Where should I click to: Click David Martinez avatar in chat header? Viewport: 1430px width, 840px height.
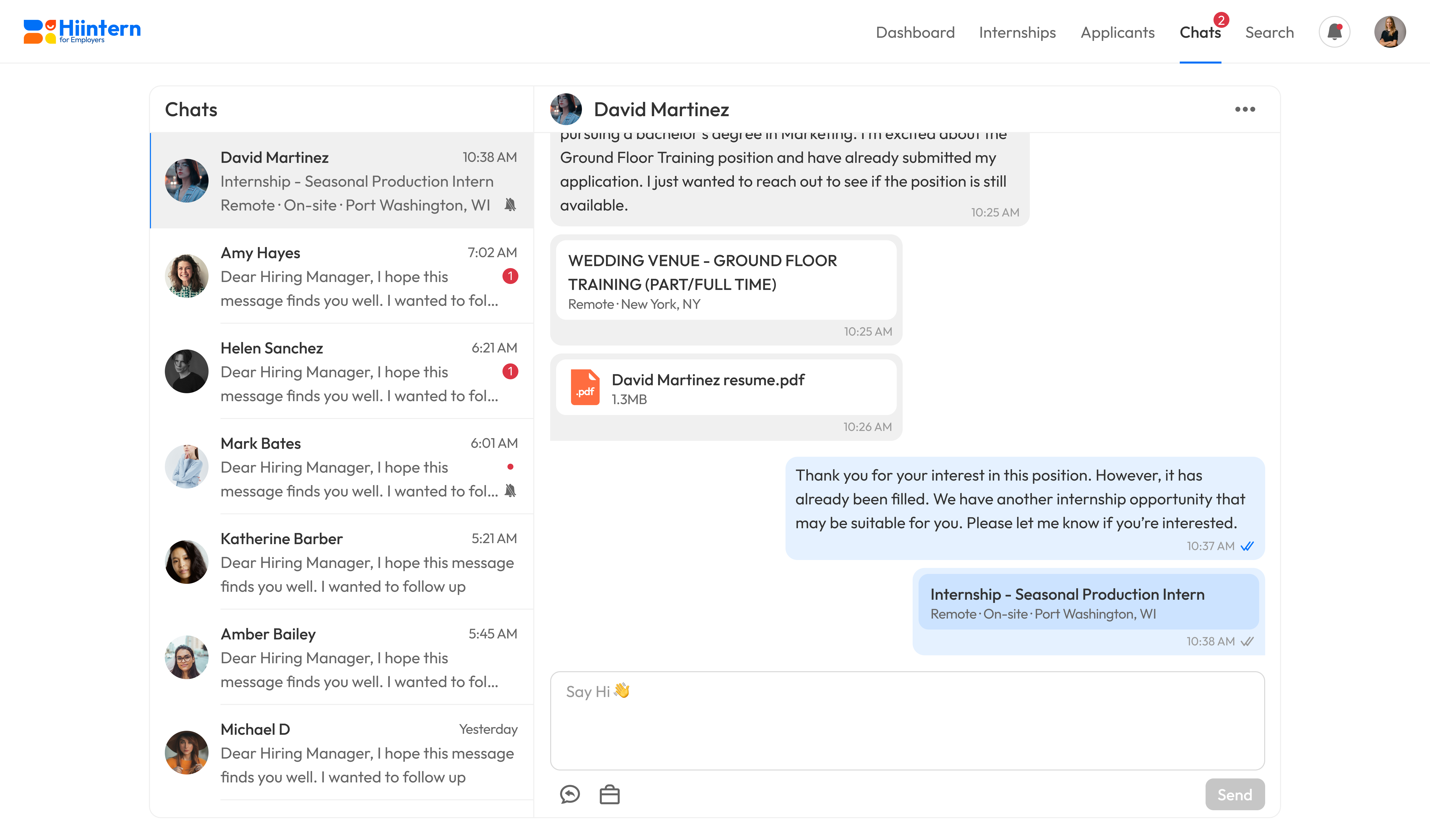click(566, 109)
